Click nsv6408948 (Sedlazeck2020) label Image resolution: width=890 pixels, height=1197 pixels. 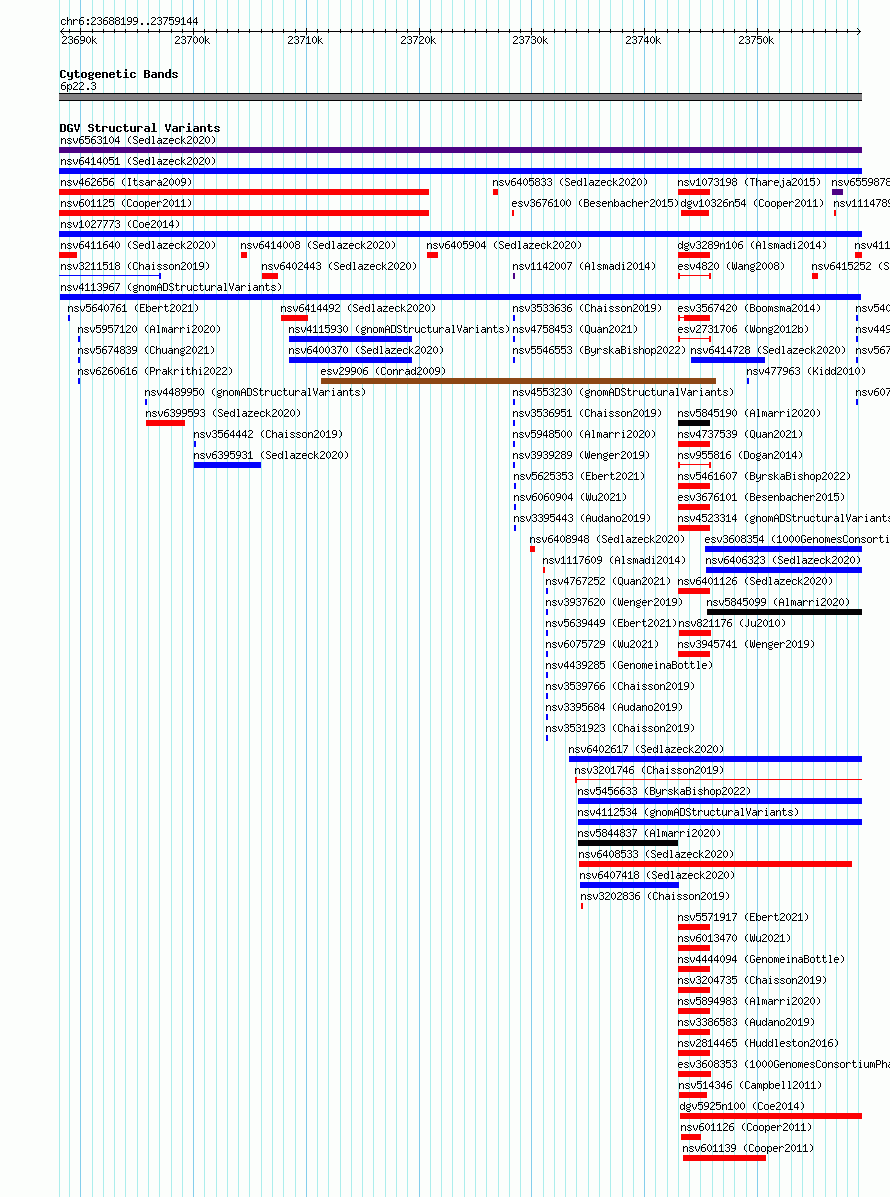click(608, 539)
